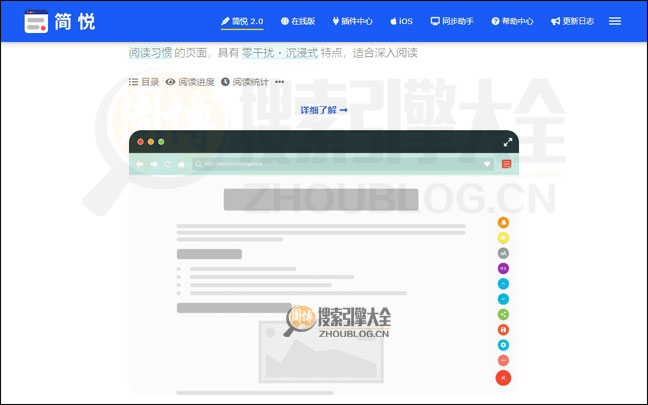
Task: Open the 简悦 2.0 tab
Action: pos(242,21)
